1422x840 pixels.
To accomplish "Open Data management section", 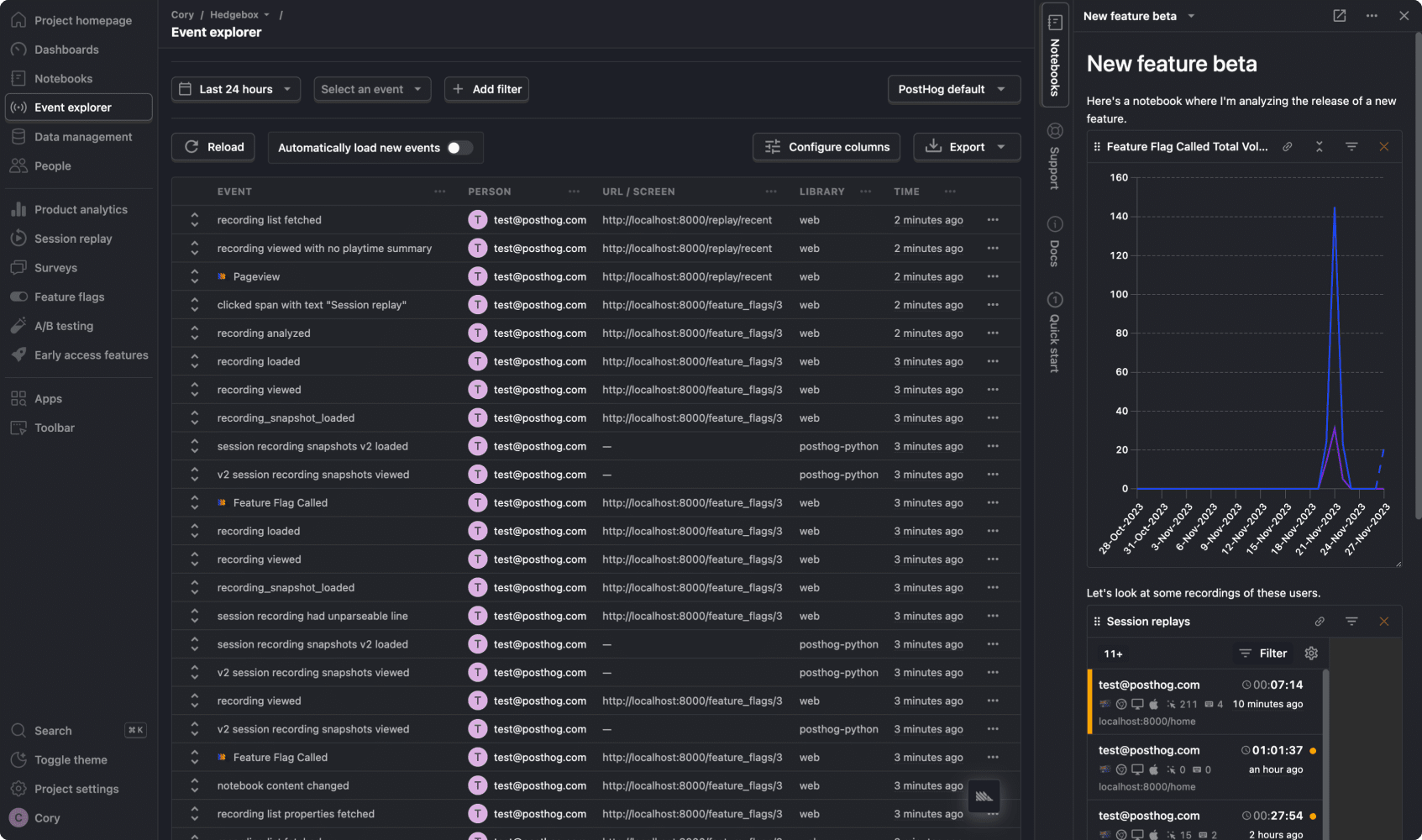I will (x=78, y=136).
